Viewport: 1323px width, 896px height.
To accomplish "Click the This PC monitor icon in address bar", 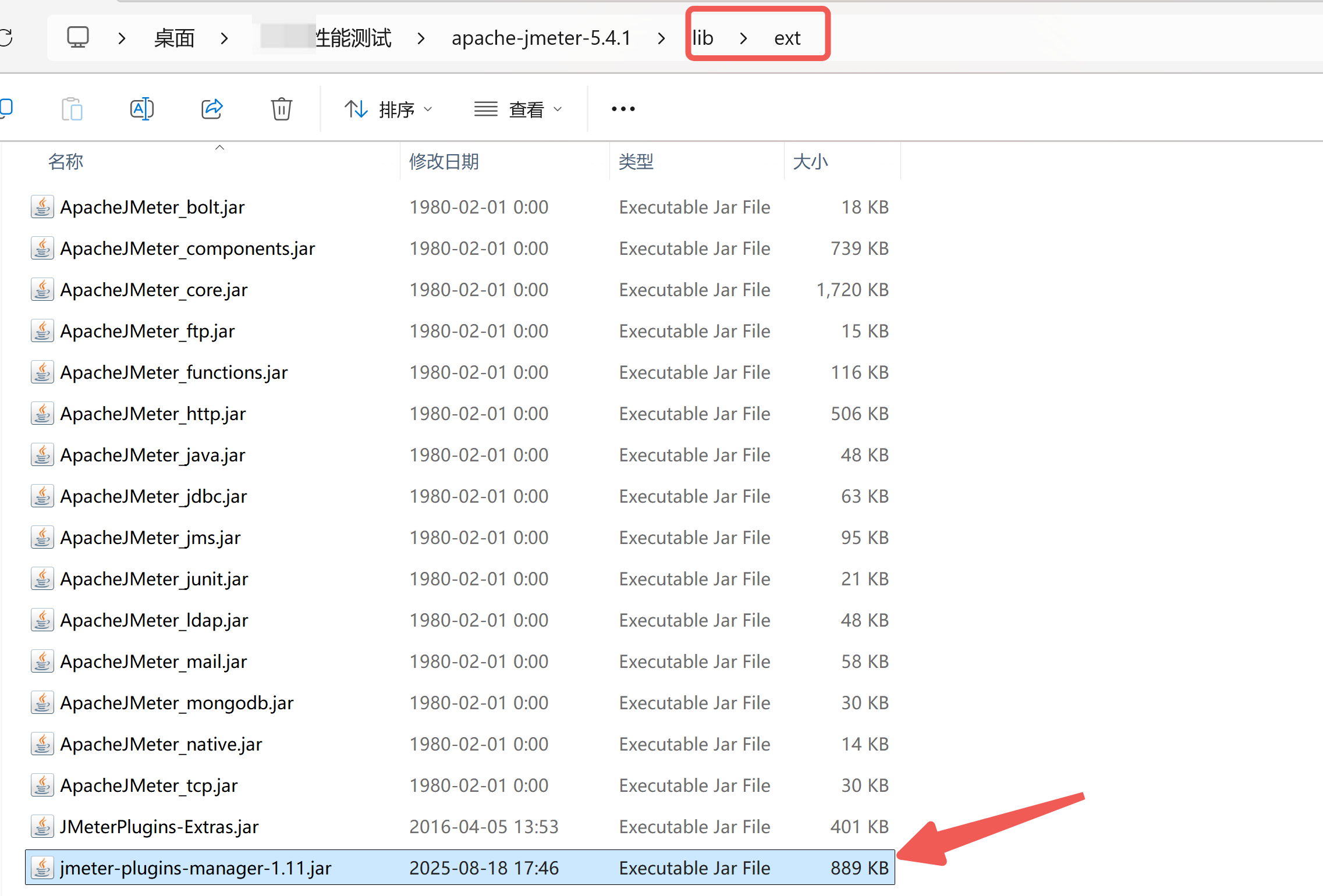I will point(77,38).
